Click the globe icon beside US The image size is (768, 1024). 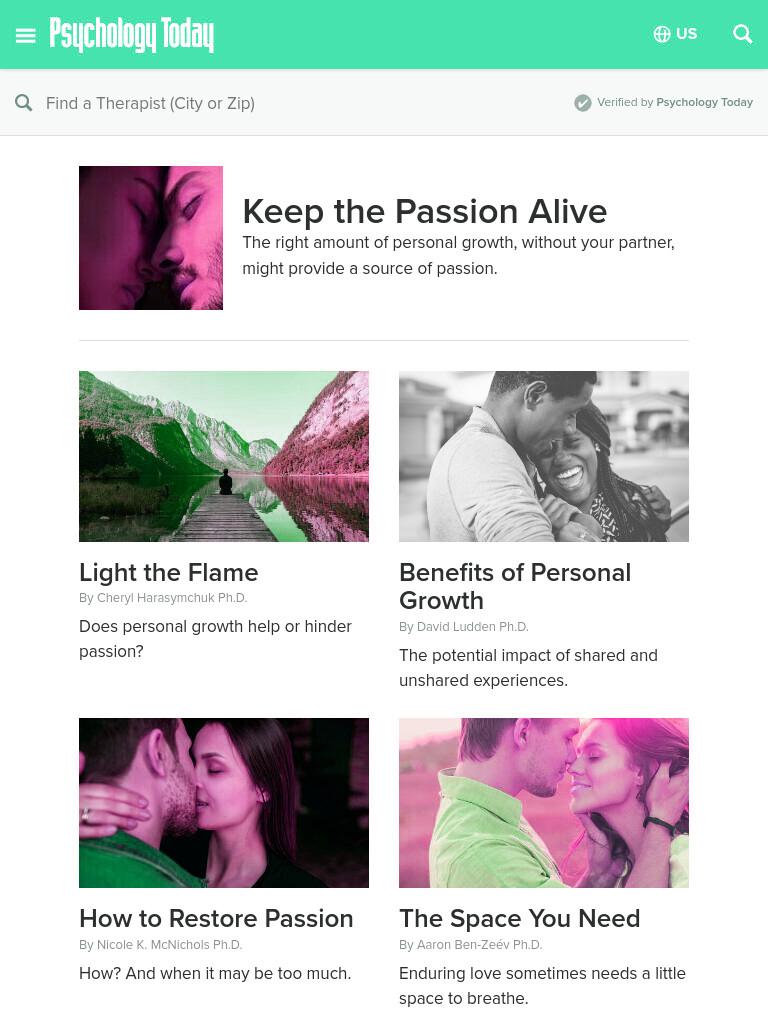tap(662, 34)
